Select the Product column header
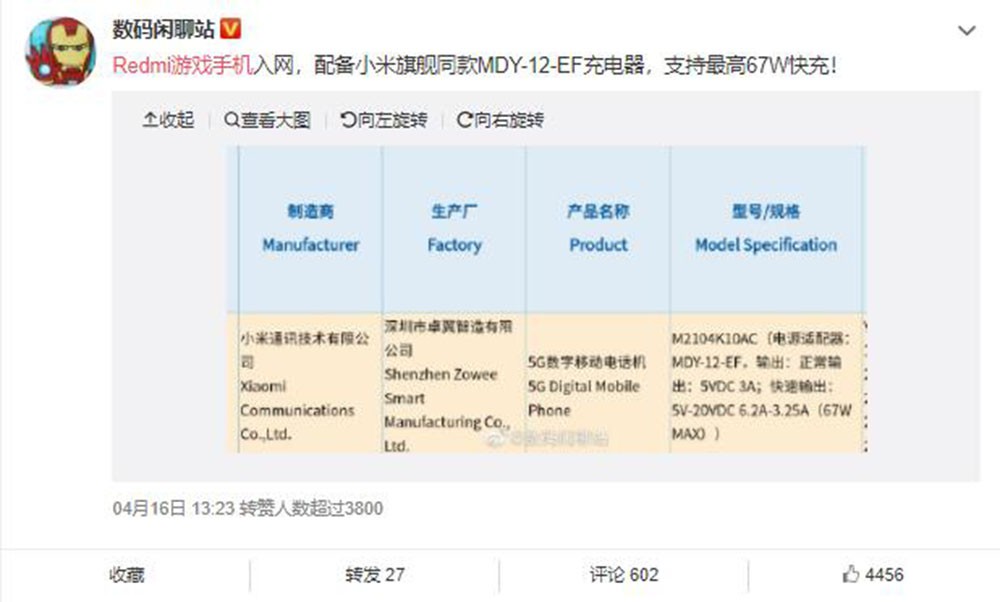 tap(598, 229)
